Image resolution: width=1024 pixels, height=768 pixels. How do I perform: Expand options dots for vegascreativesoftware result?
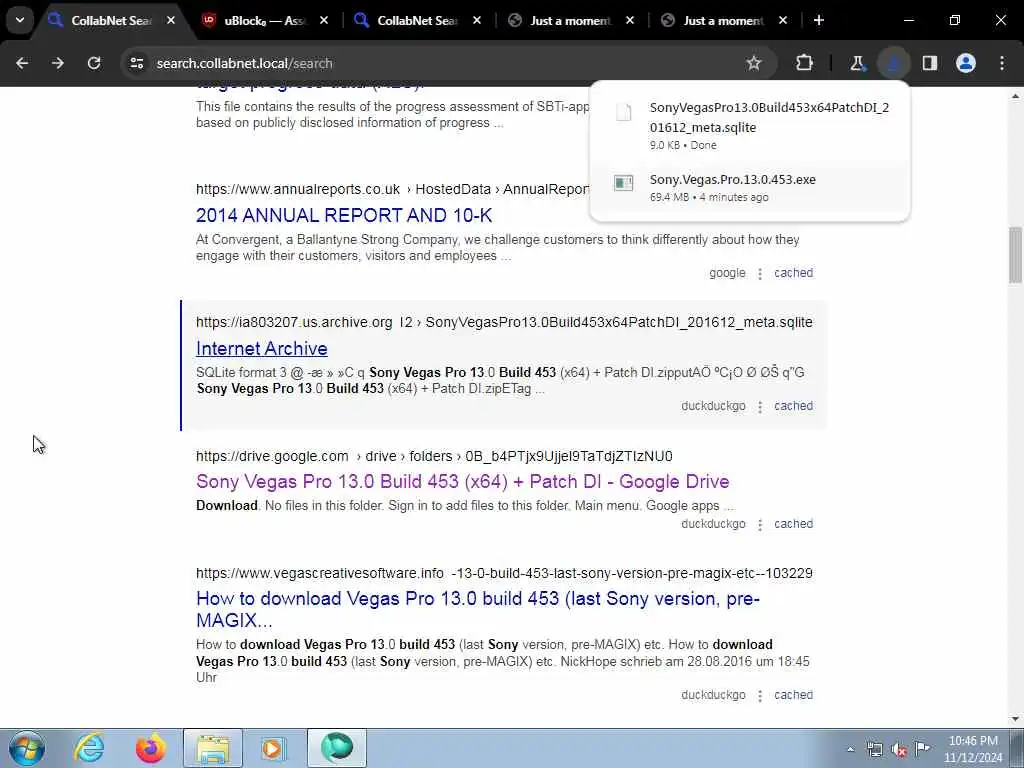click(760, 696)
